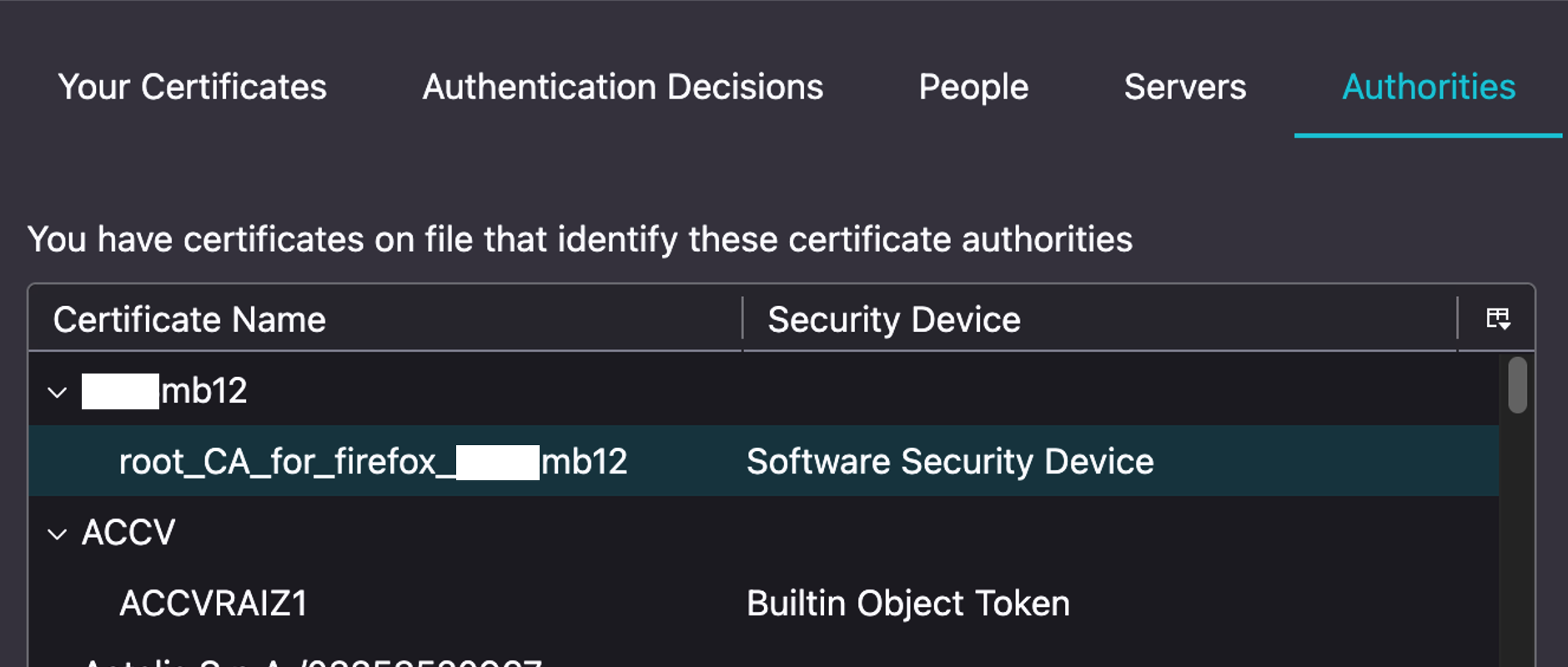
Task: Select the partially visible Actalis entry
Action: 313,661
